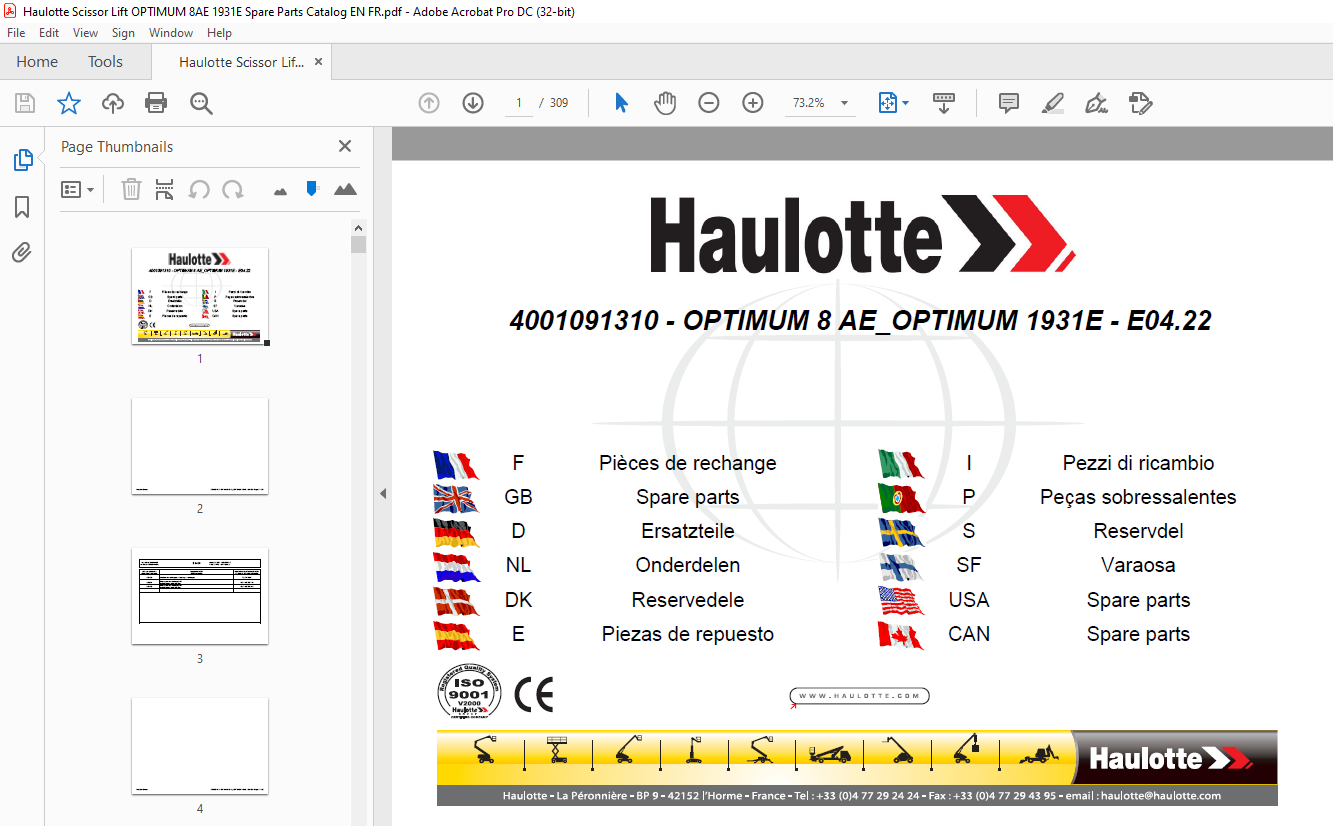The image size is (1333, 826).
Task: Click the thumbnails panel scrollbar thumb
Action: click(358, 244)
